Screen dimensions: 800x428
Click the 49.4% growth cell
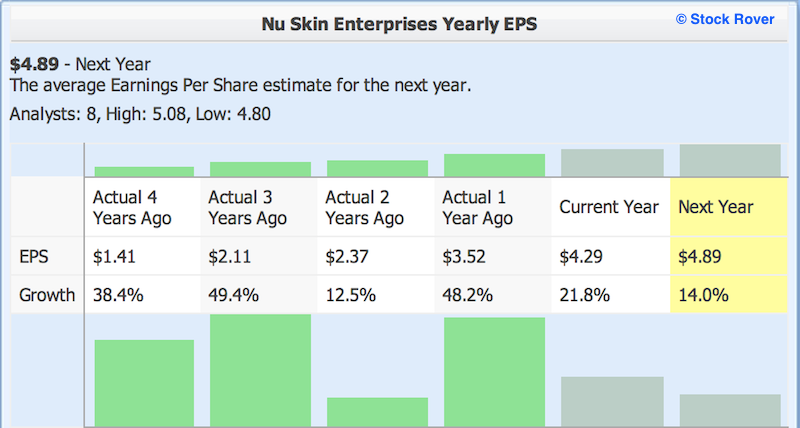point(259,294)
